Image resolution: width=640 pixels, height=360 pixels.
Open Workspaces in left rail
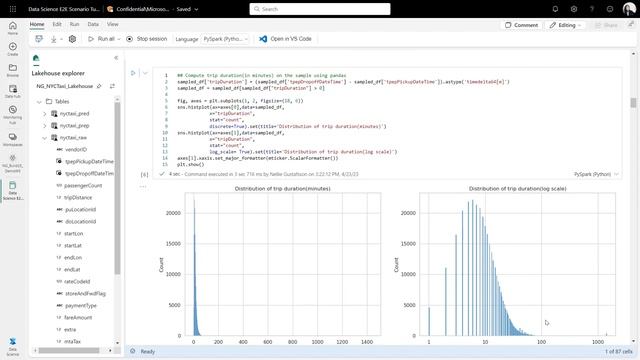[x=13, y=139]
